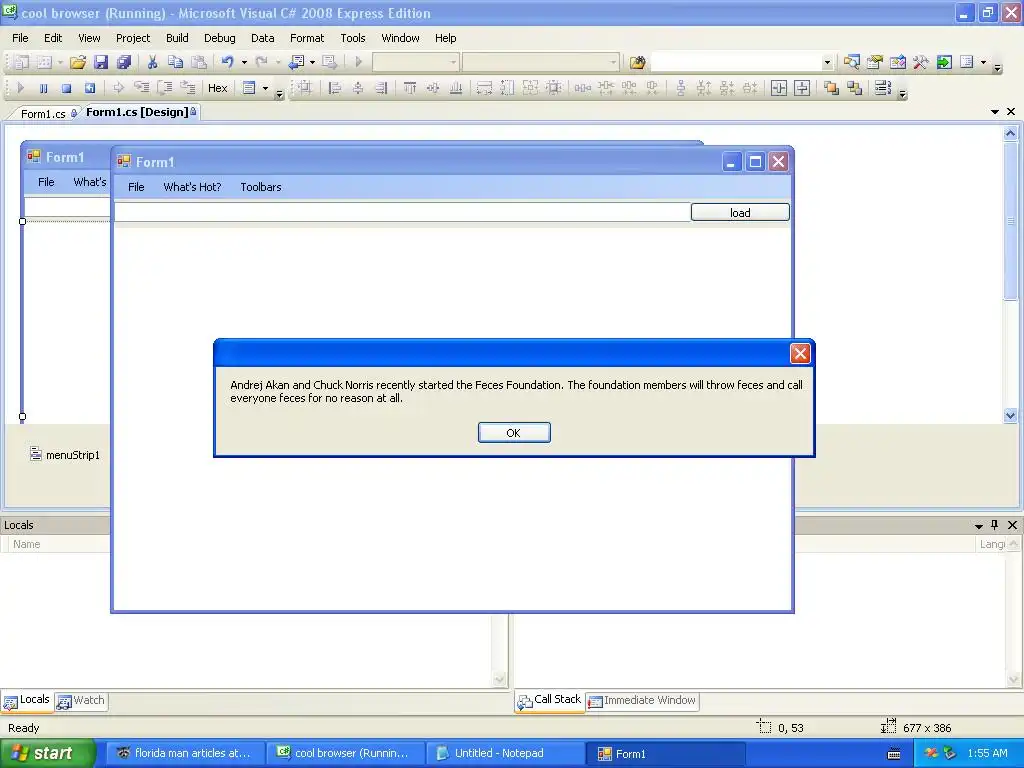Open the Properties Window icon
Screen dimensions: 1024x768
point(874,62)
